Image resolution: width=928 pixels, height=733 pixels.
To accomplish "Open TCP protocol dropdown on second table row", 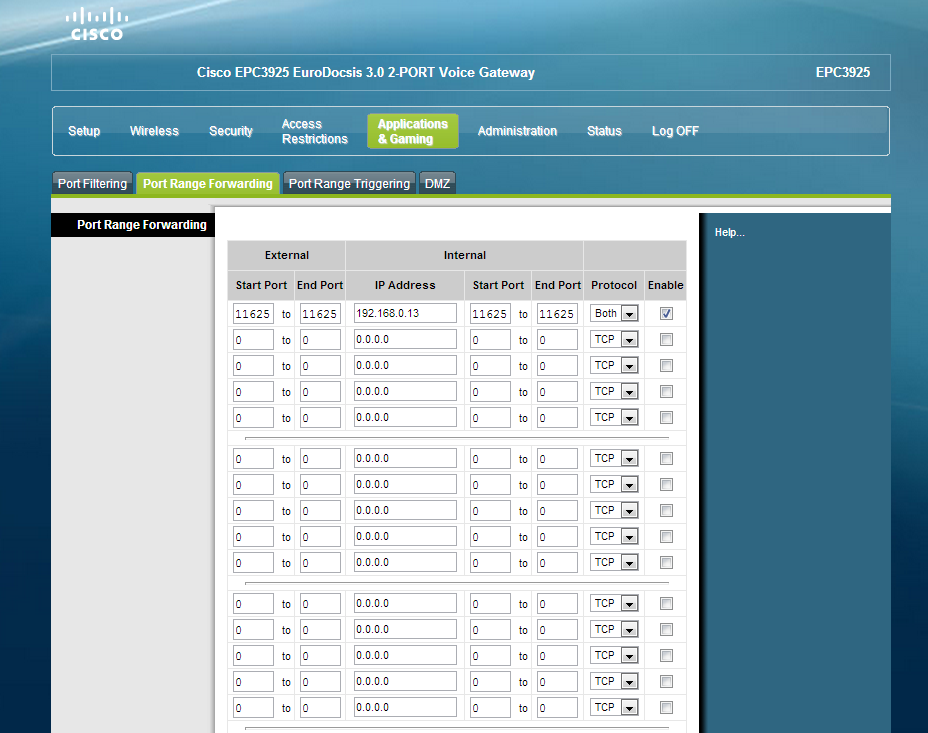I will [x=614, y=339].
